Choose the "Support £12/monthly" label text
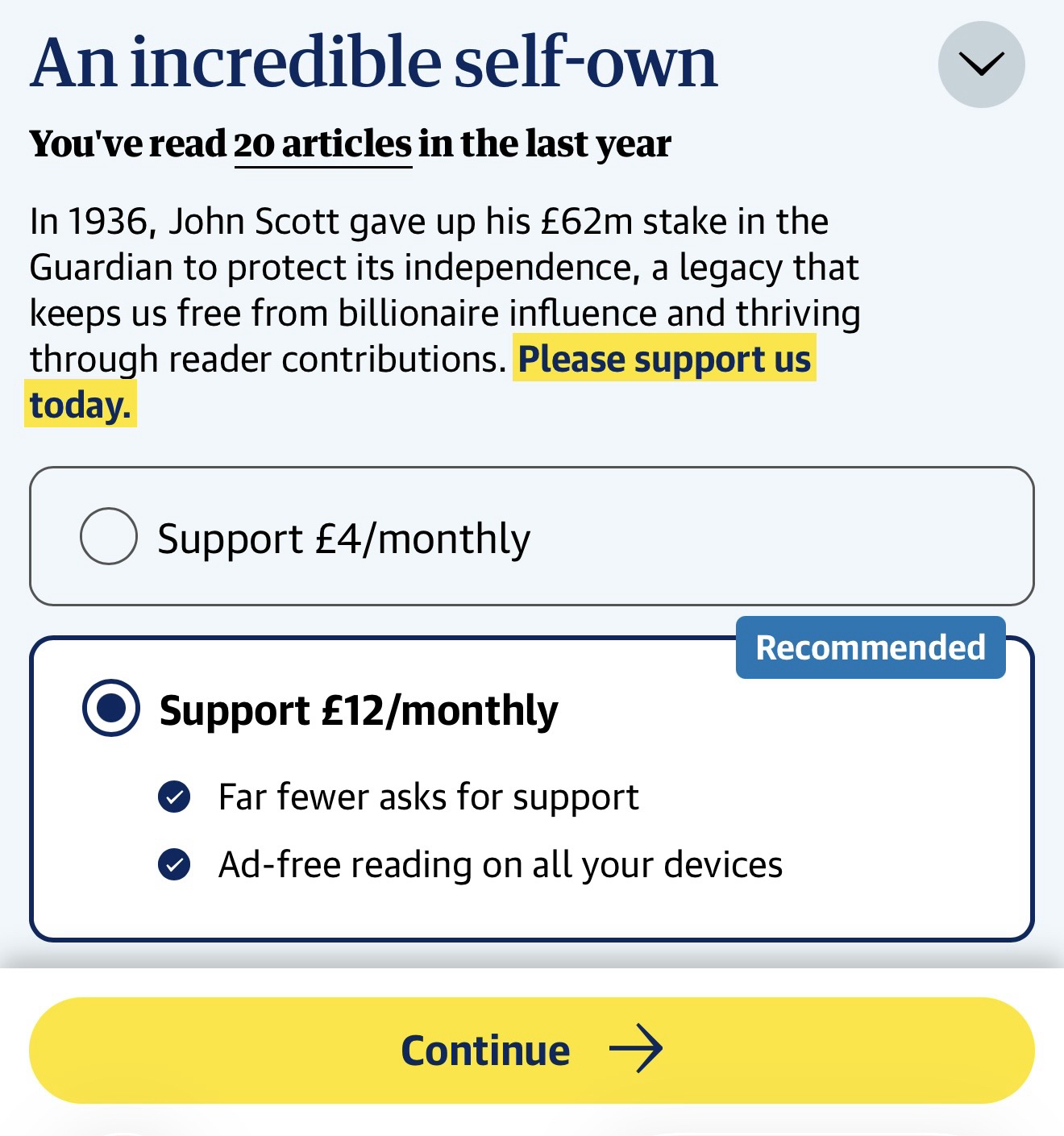The width and height of the screenshot is (1064, 1136). coord(358,710)
